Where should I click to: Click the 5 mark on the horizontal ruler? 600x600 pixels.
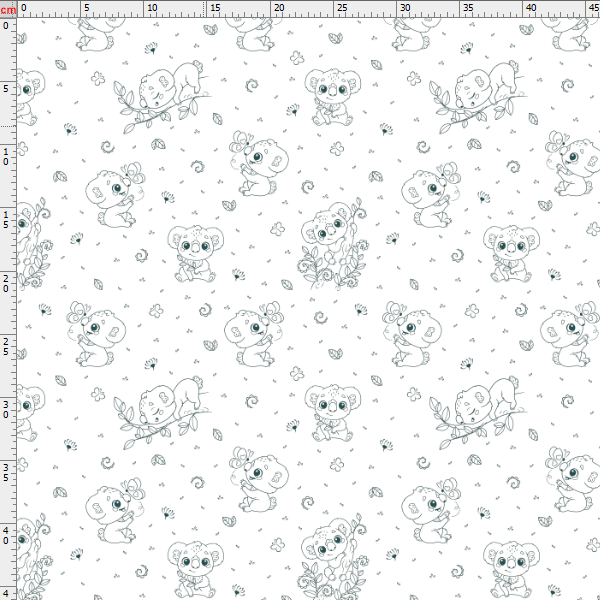click(87, 7)
